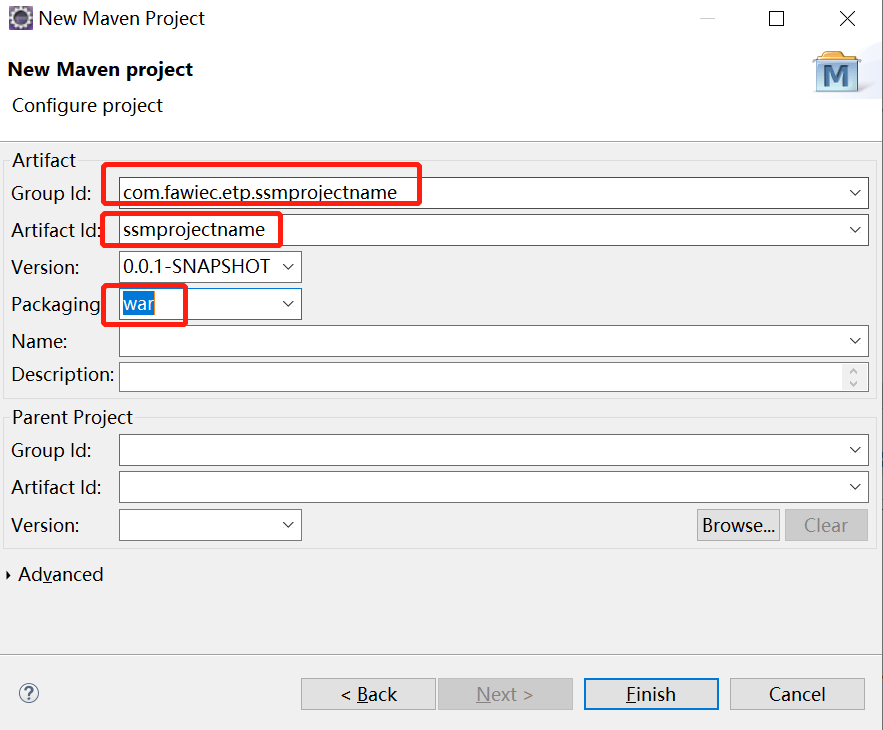The width and height of the screenshot is (883, 730).
Task: Click the Description field scroll down arrow
Action: 854,384
